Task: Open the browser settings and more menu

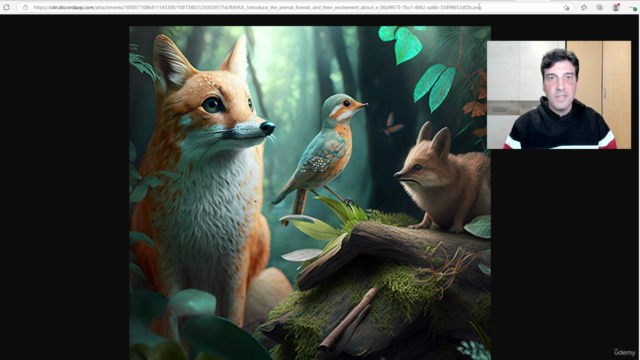Action: click(633, 7)
